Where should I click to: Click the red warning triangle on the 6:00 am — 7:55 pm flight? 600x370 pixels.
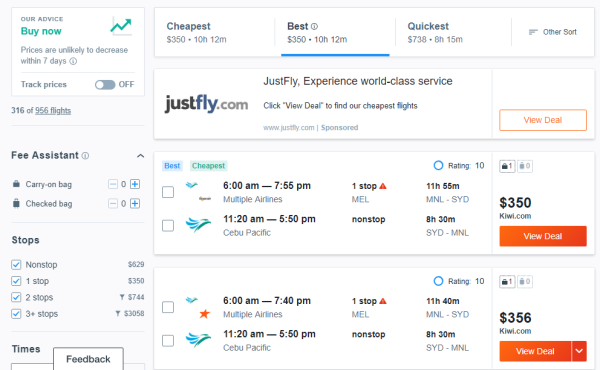coord(383,186)
